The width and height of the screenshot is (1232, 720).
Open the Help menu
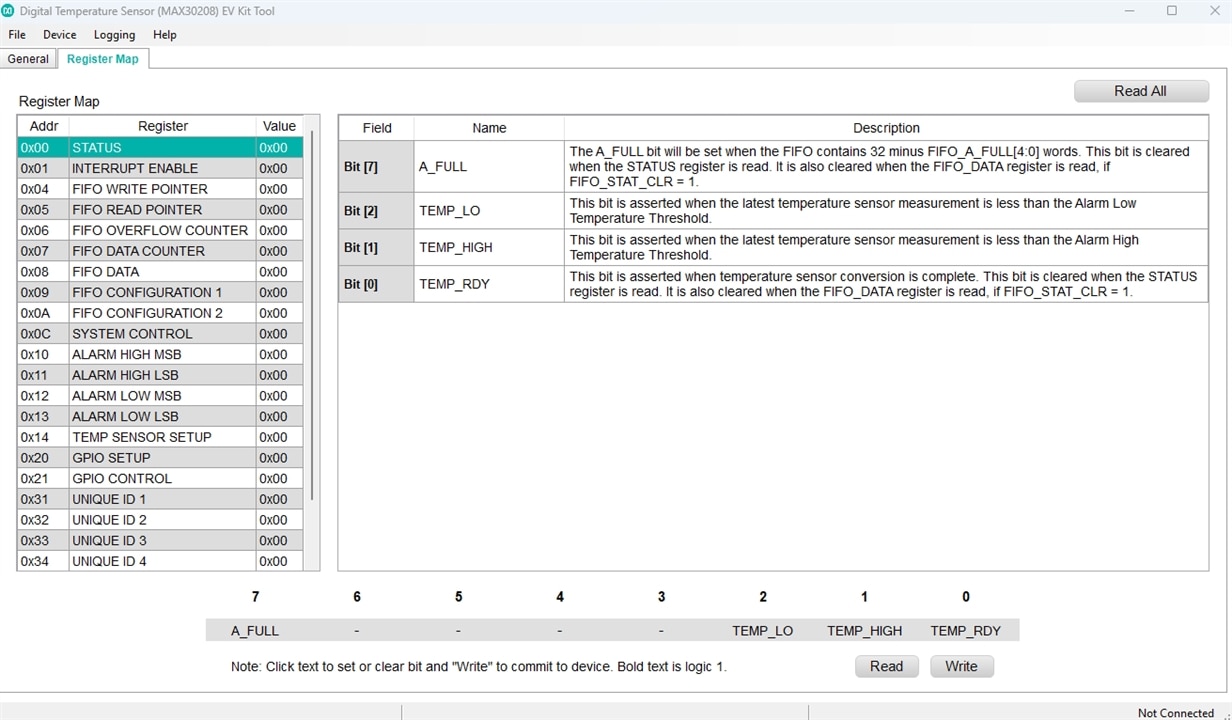(165, 34)
